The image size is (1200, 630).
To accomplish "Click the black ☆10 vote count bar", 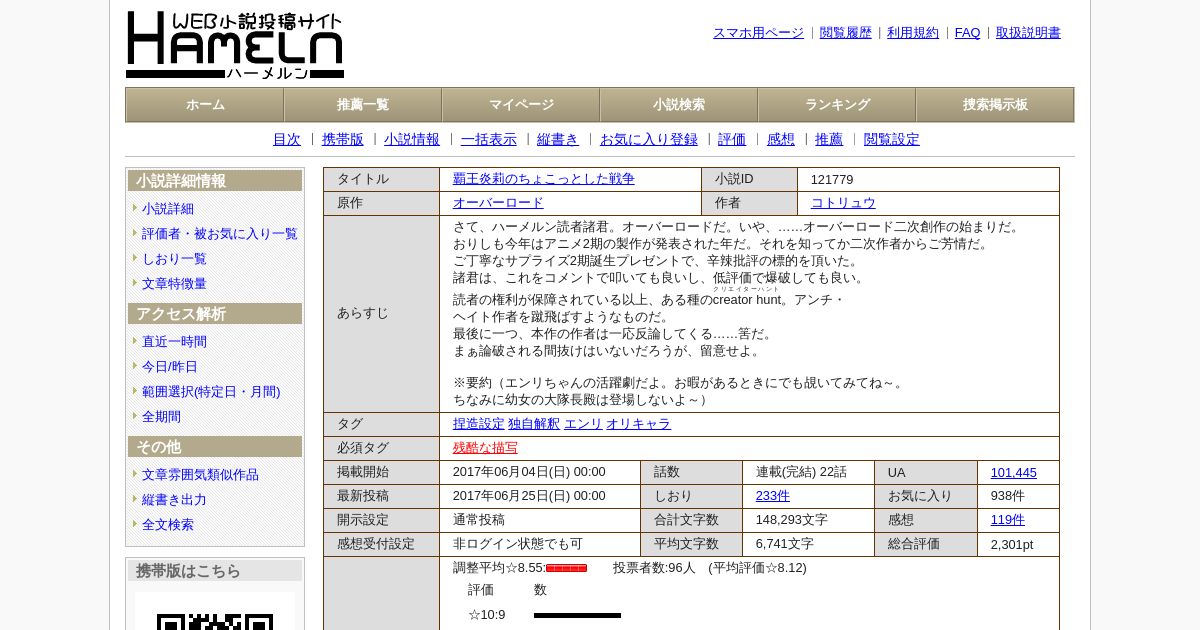I will coord(577,616).
